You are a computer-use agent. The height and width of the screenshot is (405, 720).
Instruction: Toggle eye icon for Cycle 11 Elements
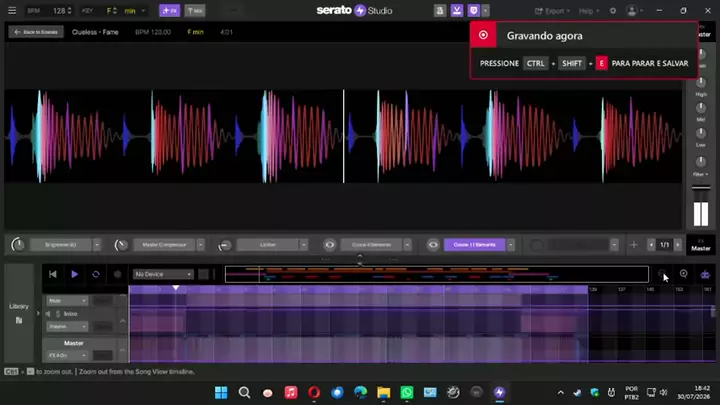pyautogui.click(x=433, y=245)
